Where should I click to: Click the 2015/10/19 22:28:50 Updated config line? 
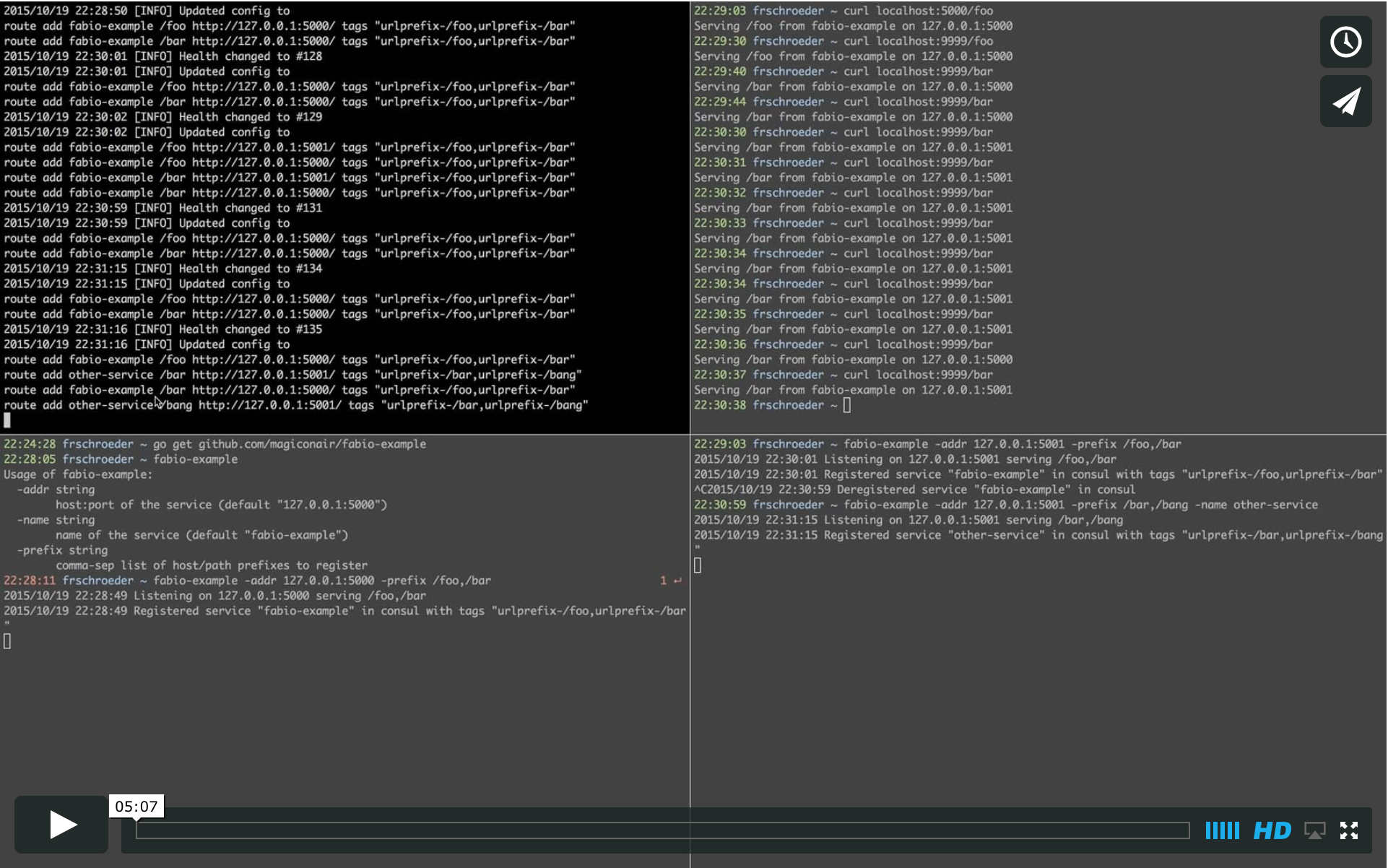(x=147, y=11)
